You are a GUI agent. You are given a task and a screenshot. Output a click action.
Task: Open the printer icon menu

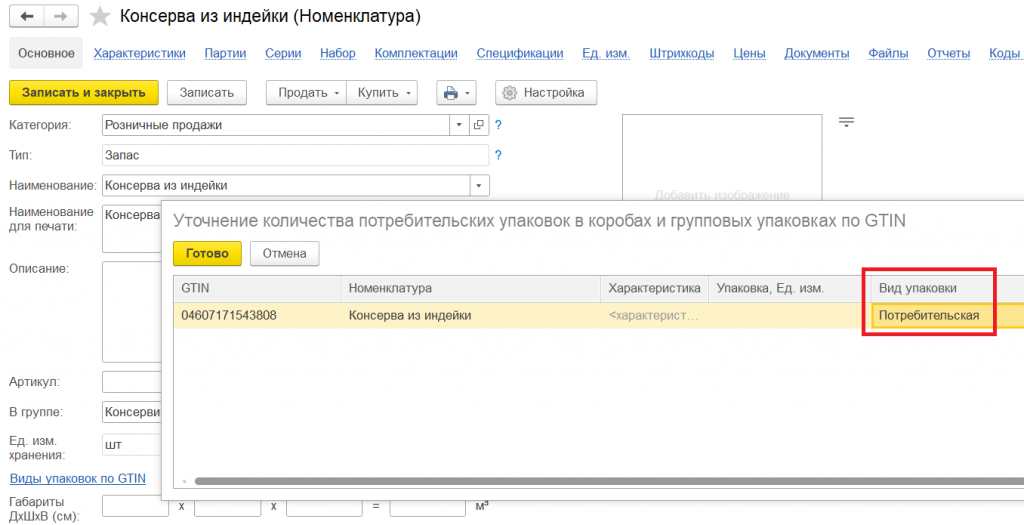(x=456, y=93)
